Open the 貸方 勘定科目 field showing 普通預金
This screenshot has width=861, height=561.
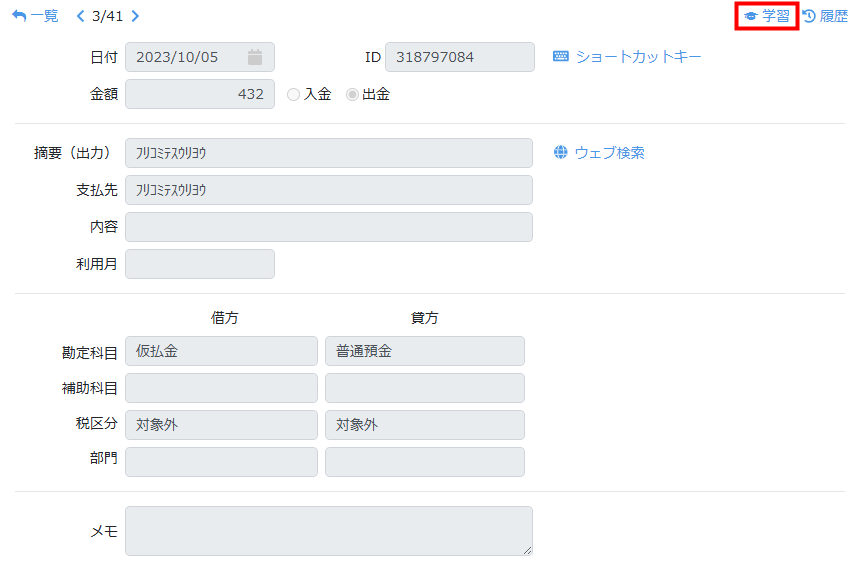pos(424,351)
